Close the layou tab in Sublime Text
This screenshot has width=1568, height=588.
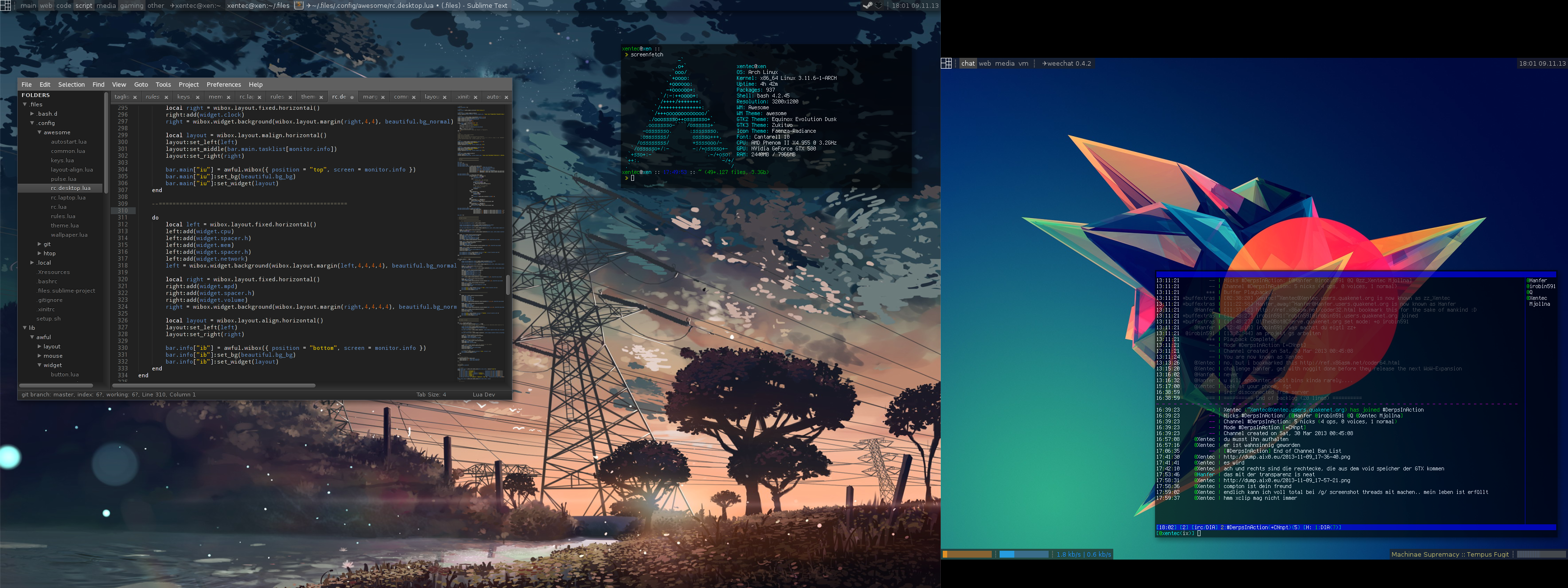click(444, 98)
